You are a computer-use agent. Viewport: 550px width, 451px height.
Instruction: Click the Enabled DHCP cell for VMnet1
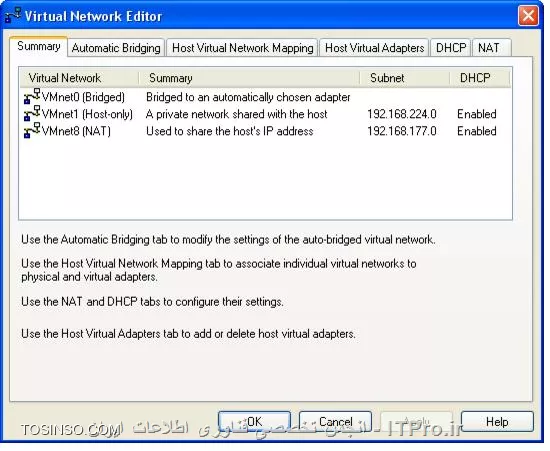click(477, 114)
